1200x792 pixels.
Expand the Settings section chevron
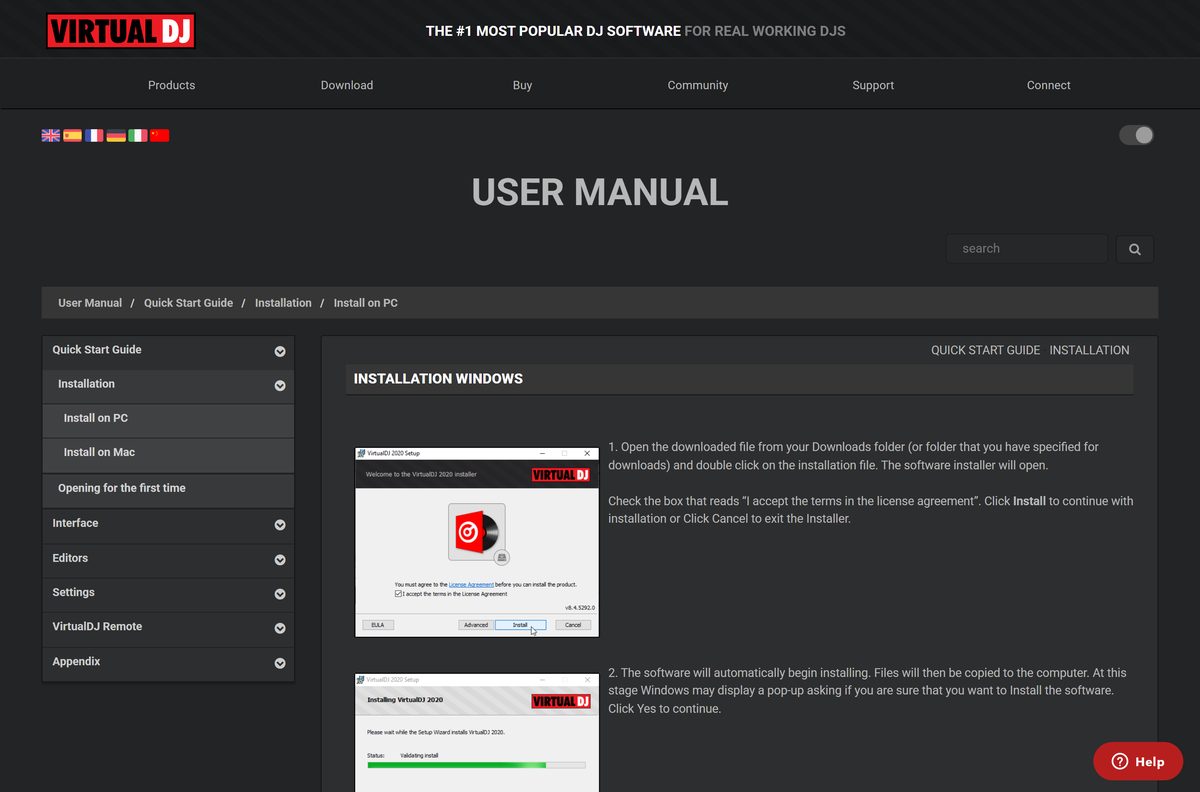click(x=280, y=593)
